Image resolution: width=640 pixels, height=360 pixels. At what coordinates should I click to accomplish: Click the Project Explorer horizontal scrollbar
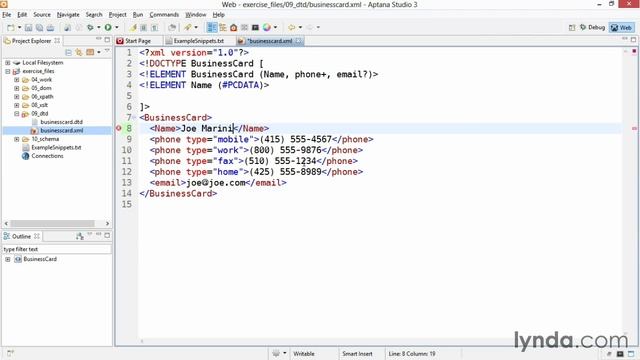pyautogui.click(x=52, y=224)
